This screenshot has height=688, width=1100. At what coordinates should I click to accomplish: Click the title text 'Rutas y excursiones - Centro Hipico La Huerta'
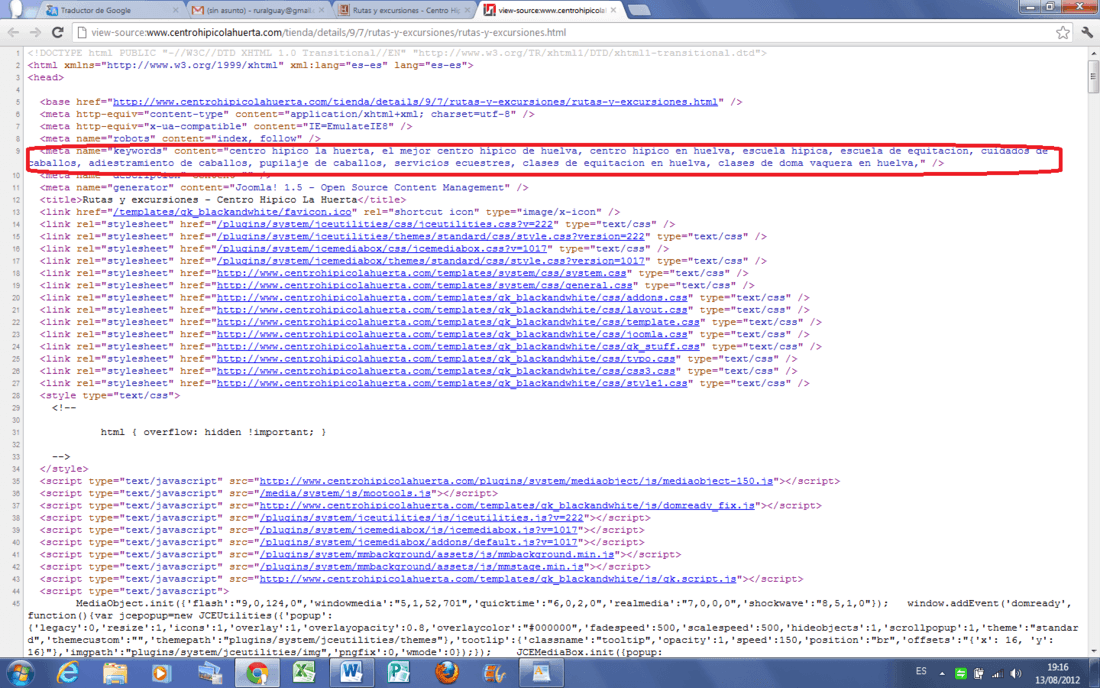pyautogui.click(x=220, y=200)
